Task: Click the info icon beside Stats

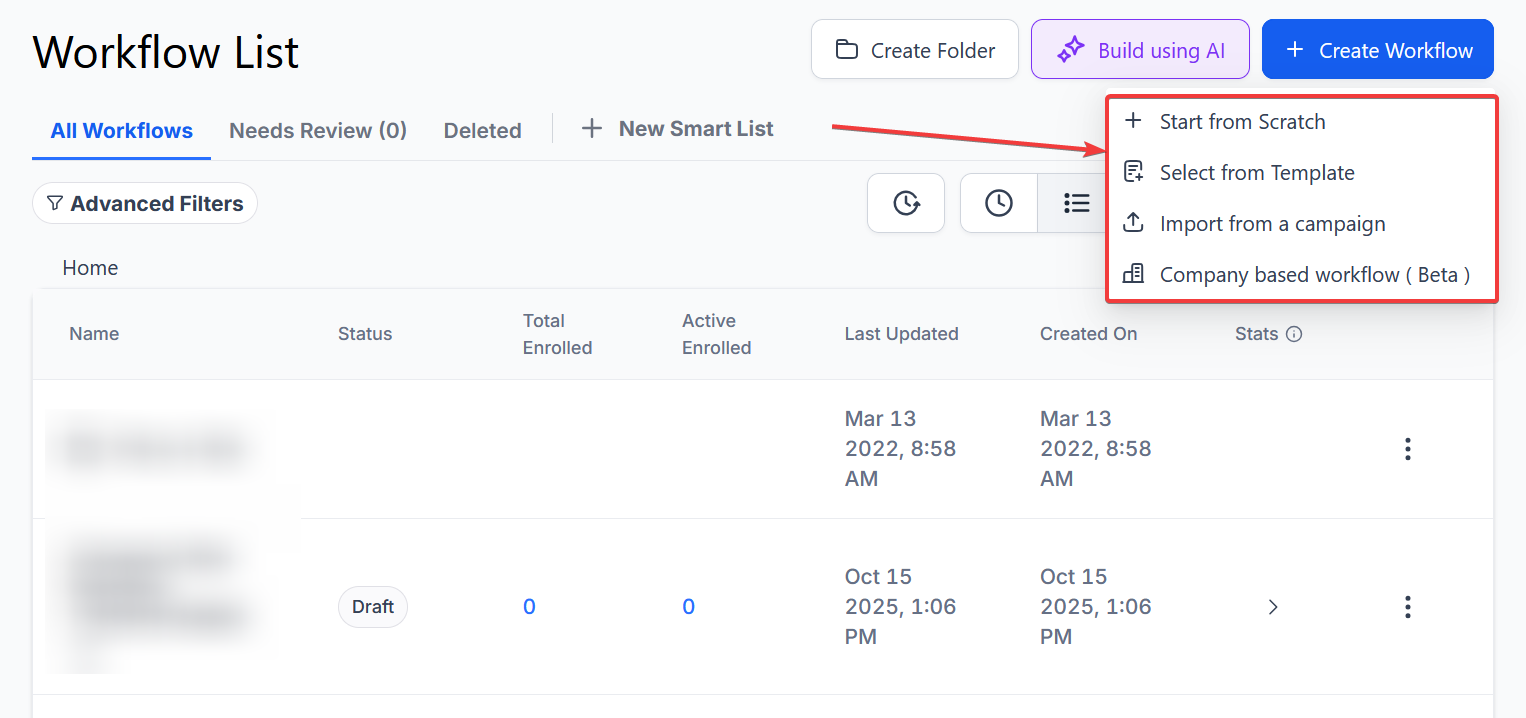Action: pyautogui.click(x=1294, y=334)
